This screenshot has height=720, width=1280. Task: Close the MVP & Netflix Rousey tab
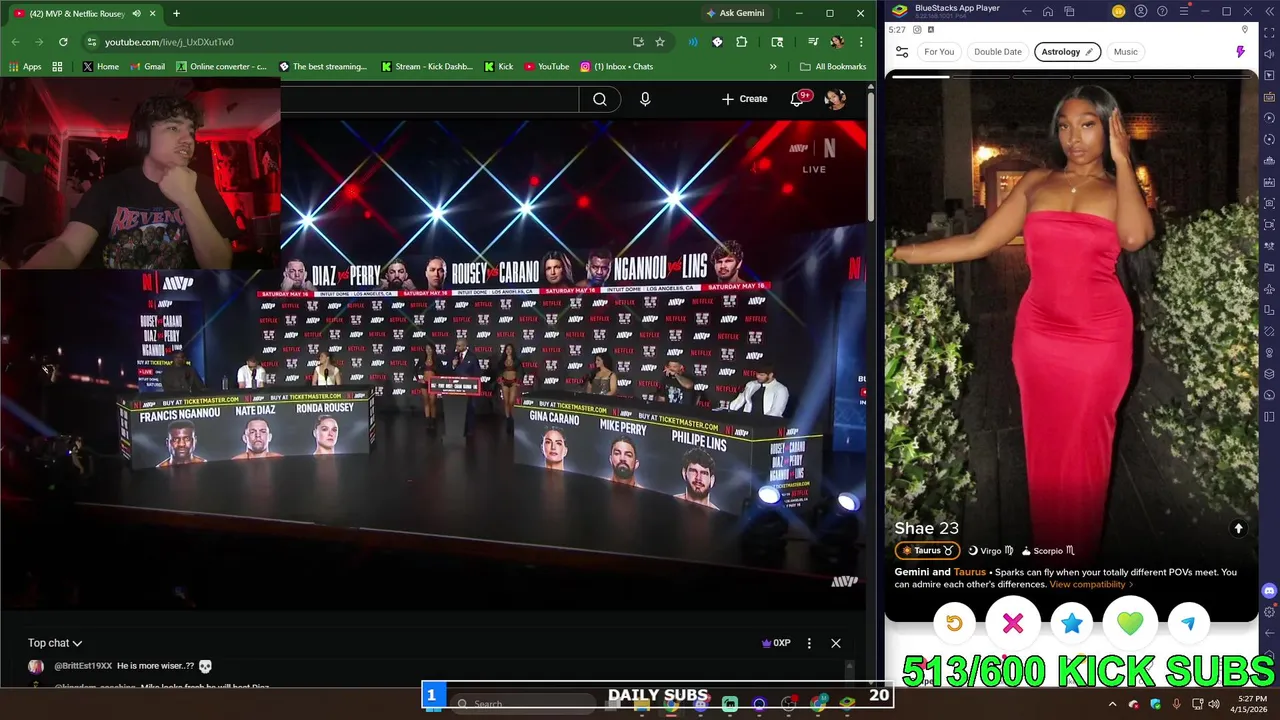[x=152, y=13]
